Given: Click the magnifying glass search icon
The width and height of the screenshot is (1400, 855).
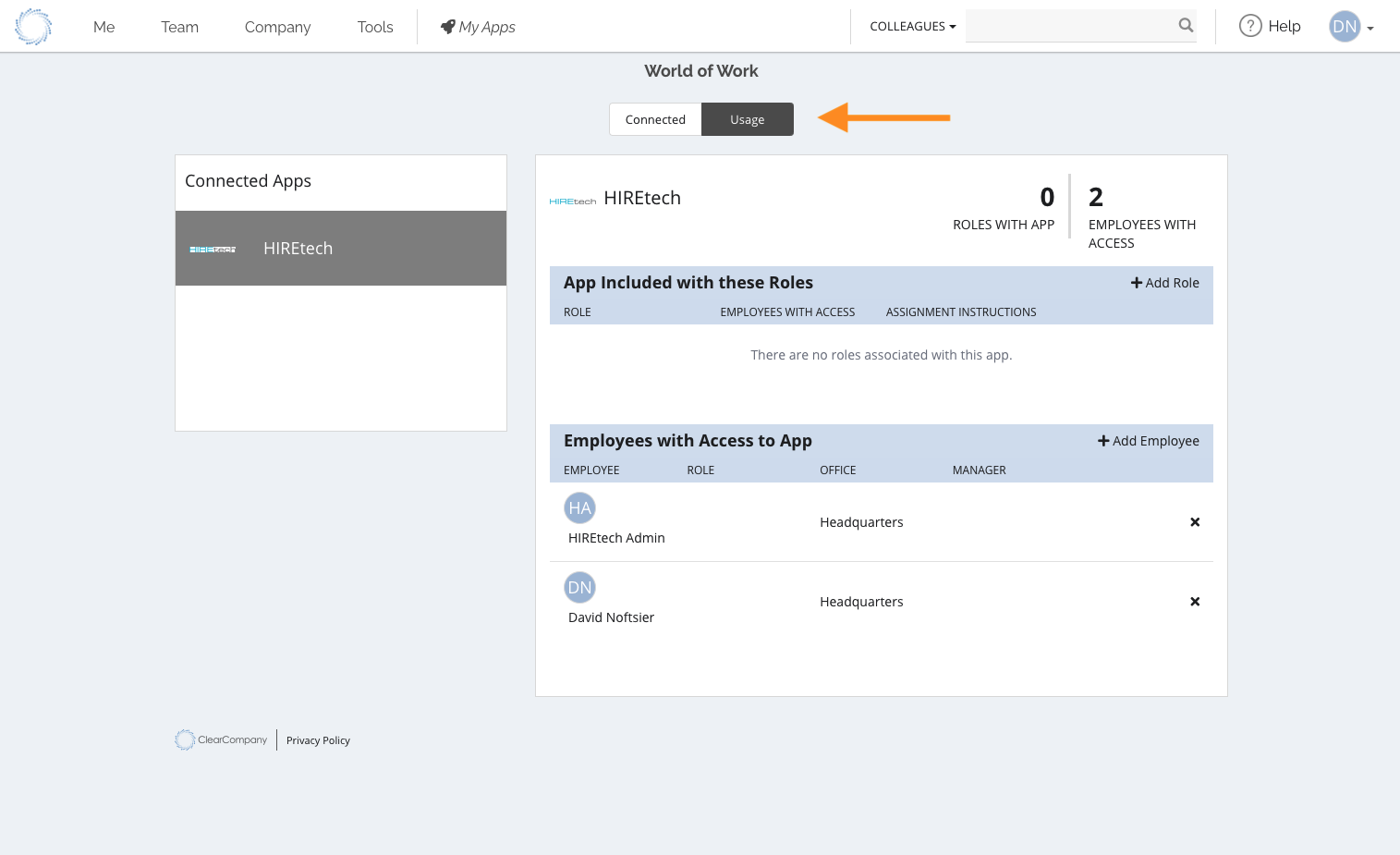Looking at the screenshot, I should (x=1186, y=26).
